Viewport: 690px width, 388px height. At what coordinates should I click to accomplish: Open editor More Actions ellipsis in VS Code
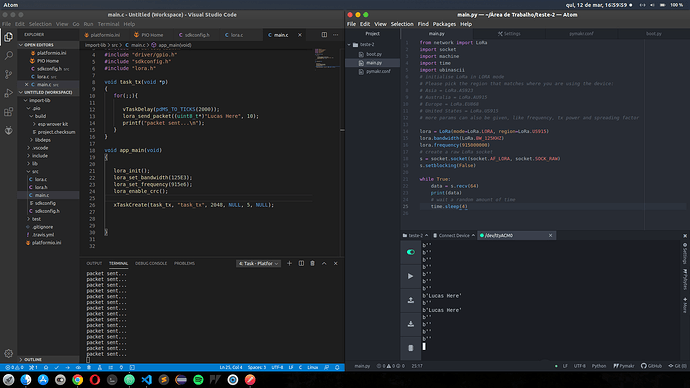335,35
